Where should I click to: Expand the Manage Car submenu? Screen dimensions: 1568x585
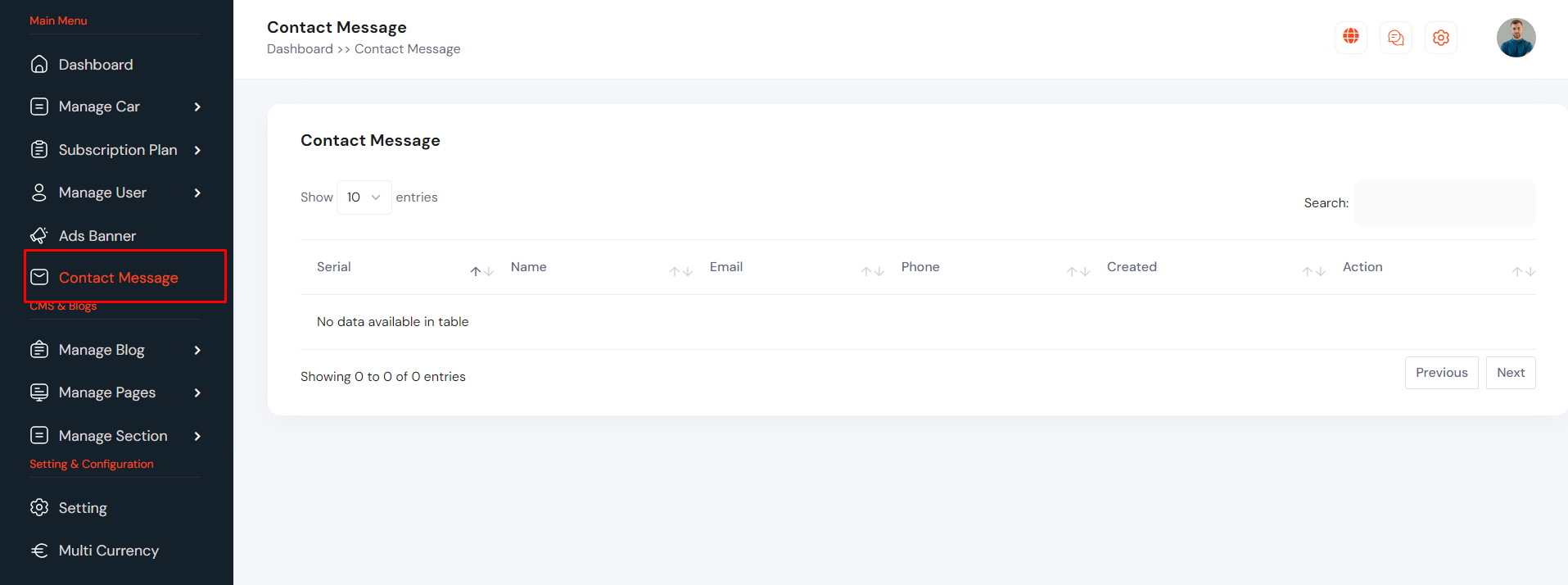197,107
